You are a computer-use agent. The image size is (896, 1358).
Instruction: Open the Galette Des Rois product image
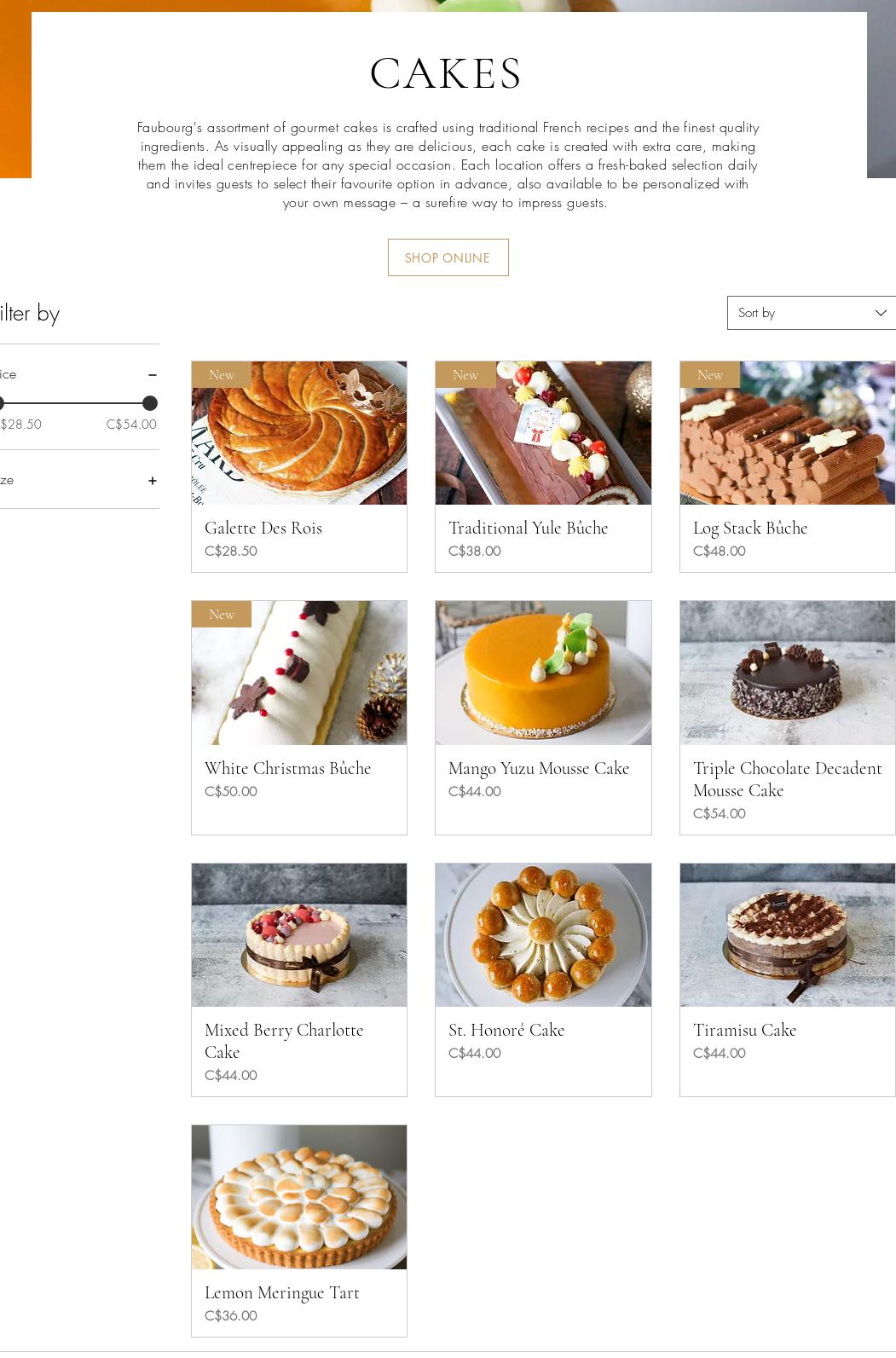coord(299,433)
